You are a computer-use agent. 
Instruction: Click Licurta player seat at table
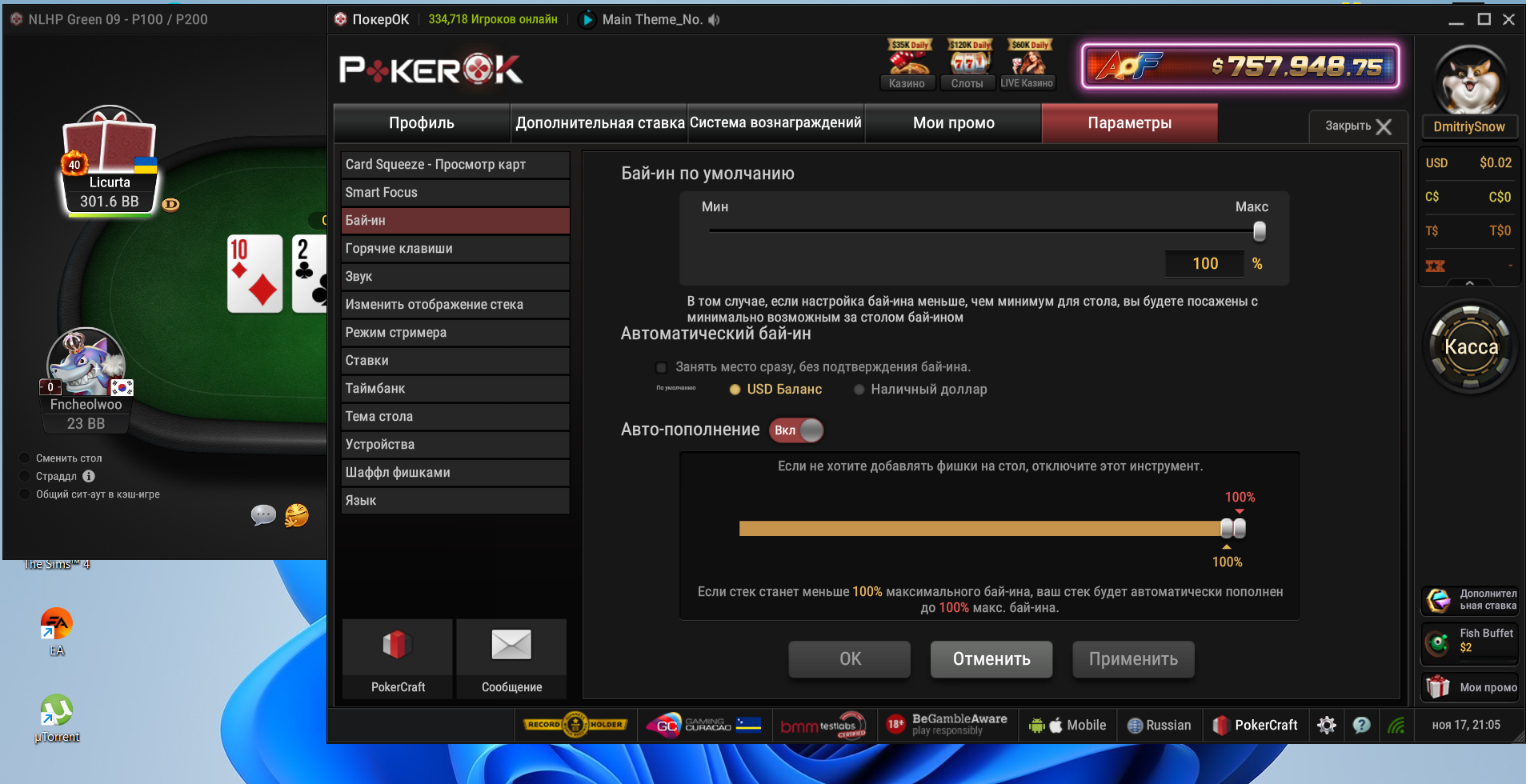click(110, 160)
